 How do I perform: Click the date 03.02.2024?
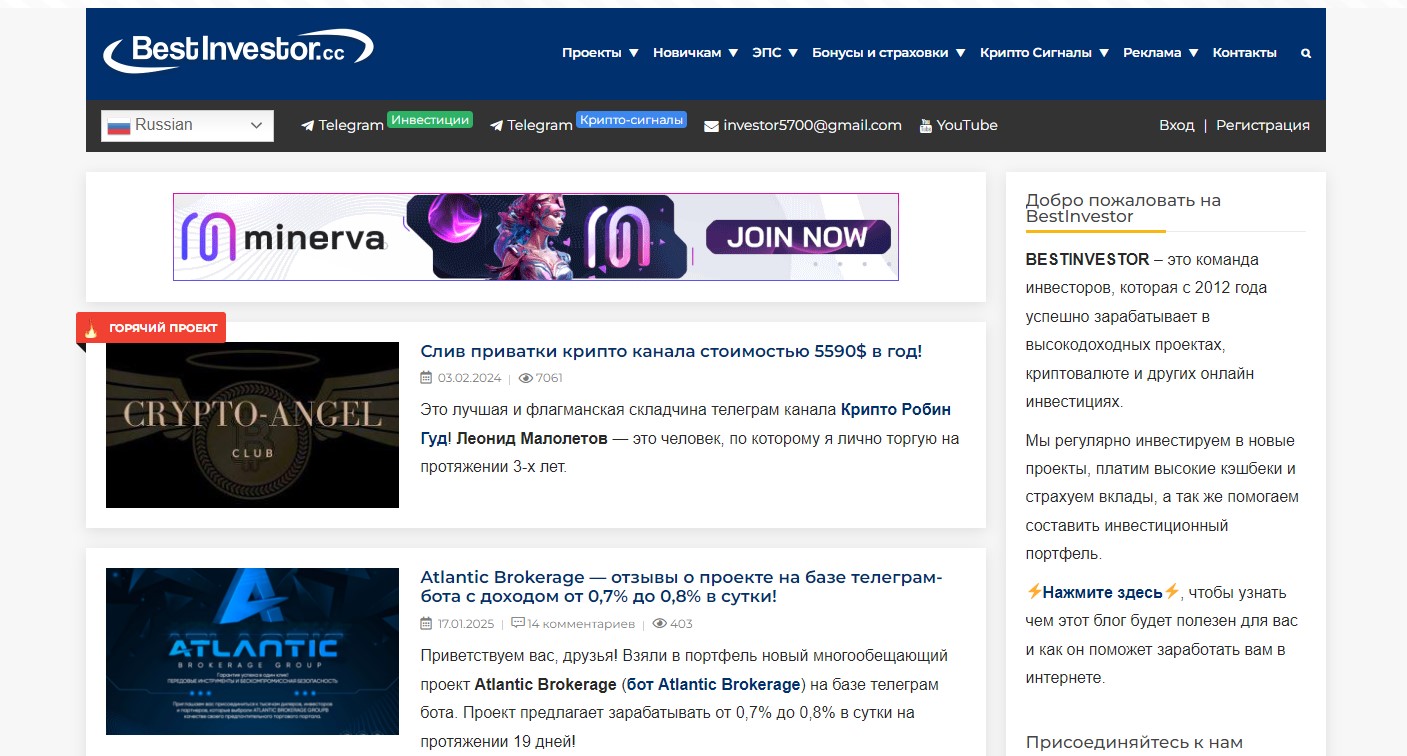470,378
